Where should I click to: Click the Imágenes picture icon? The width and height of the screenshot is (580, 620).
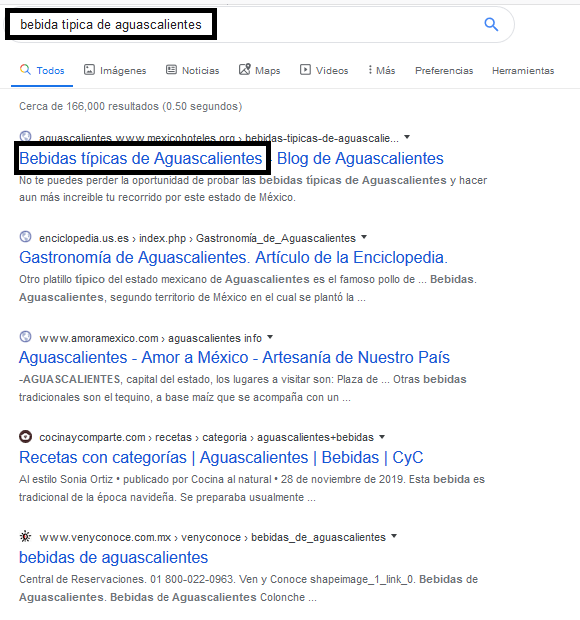pyautogui.click(x=89, y=70)
